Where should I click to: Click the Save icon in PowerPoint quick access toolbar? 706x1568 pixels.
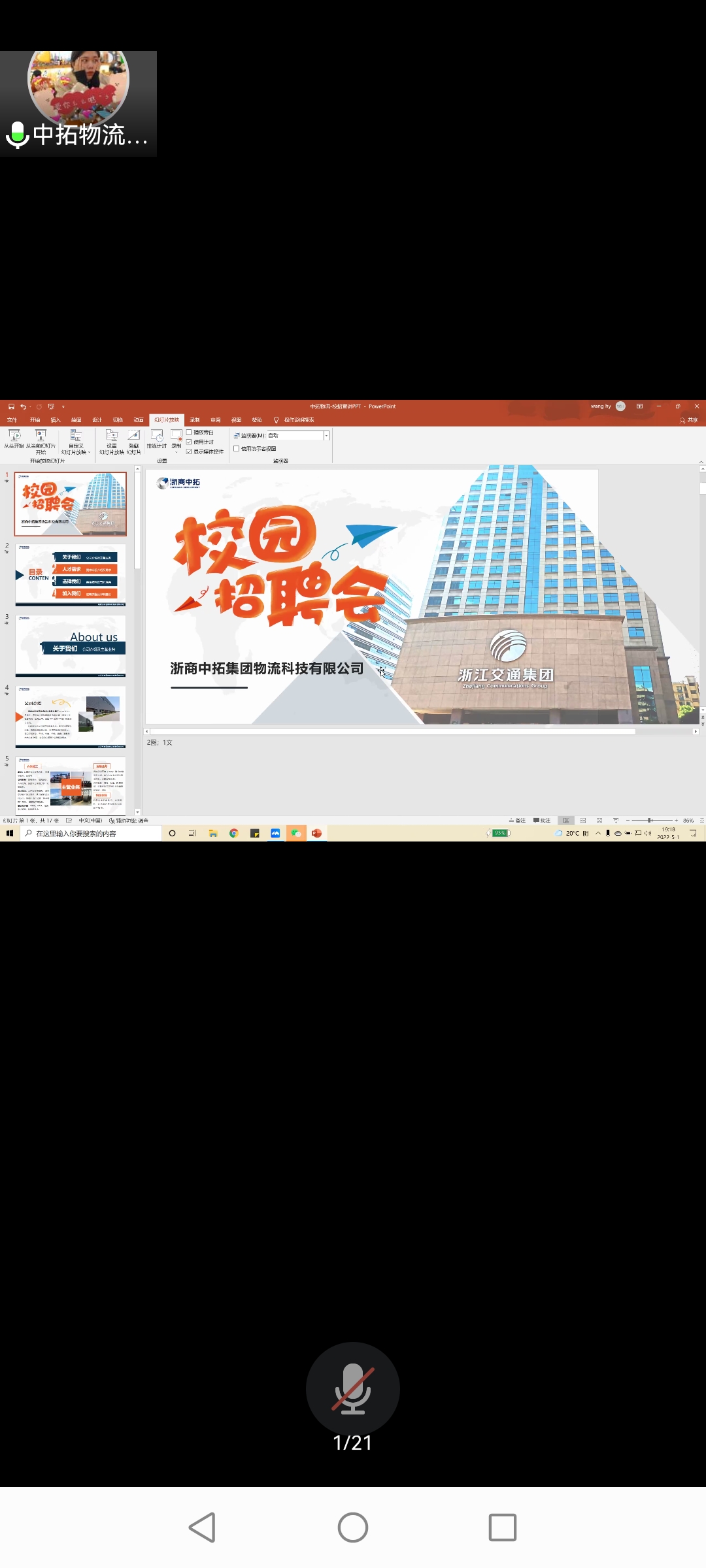11,406
